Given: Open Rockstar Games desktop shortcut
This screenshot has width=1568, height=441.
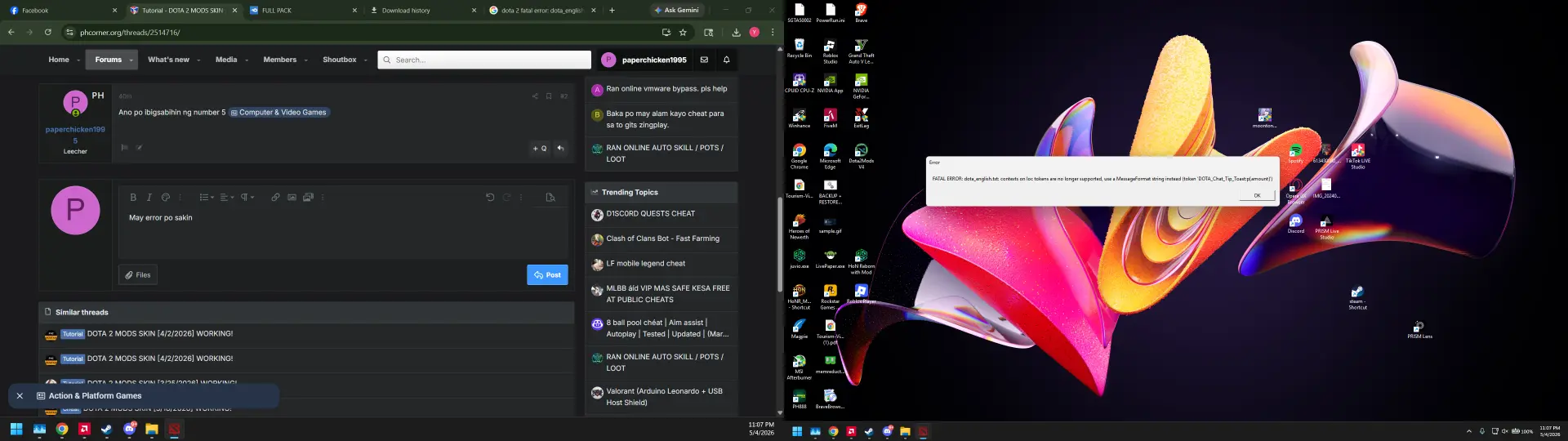Looking at the screenshot, I should pos(830,297).
